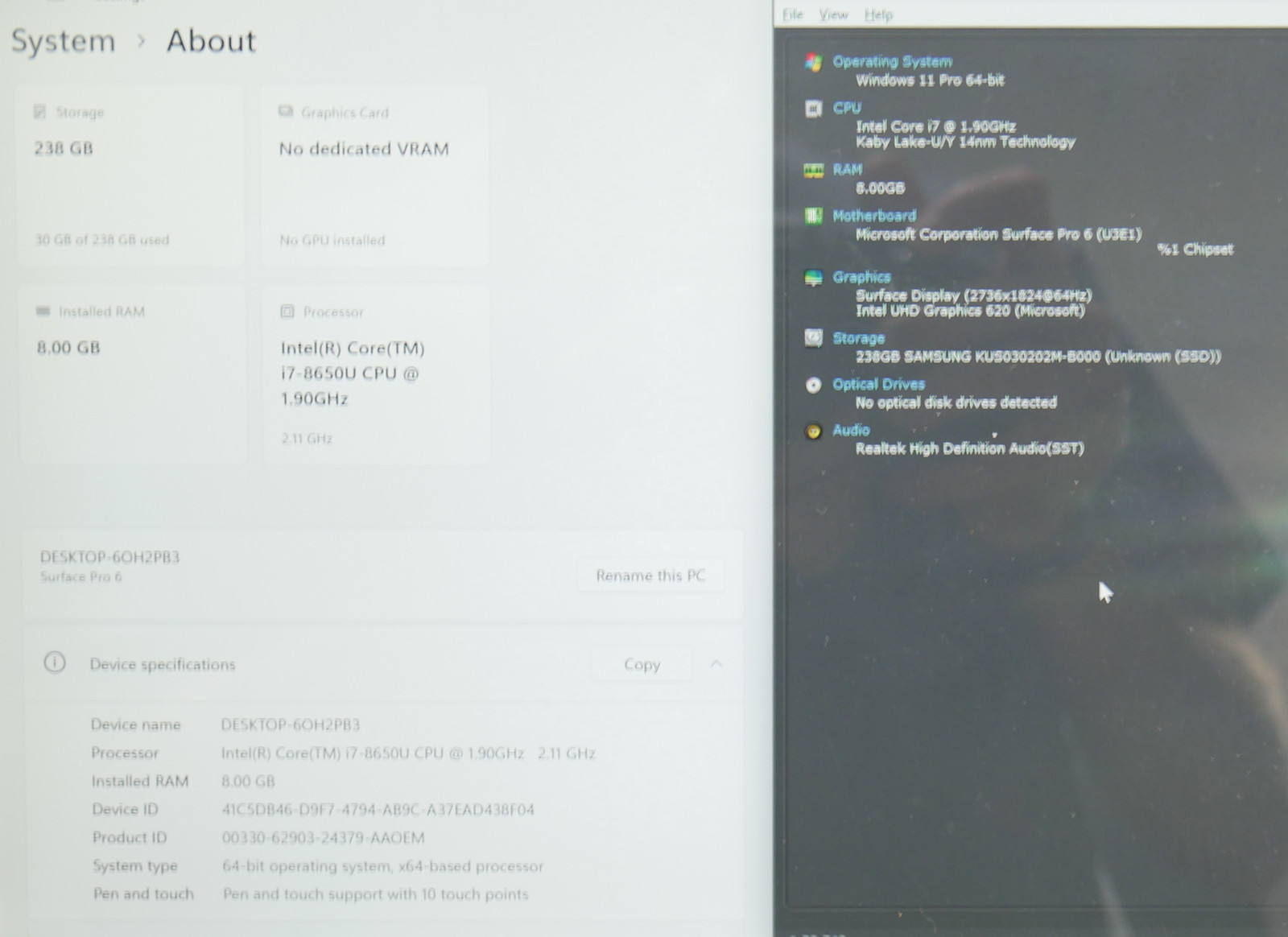Select the 238GB SAMSUNG SSD text
The width and height of the screenshot is (1288, 937).
[1038, 357]
